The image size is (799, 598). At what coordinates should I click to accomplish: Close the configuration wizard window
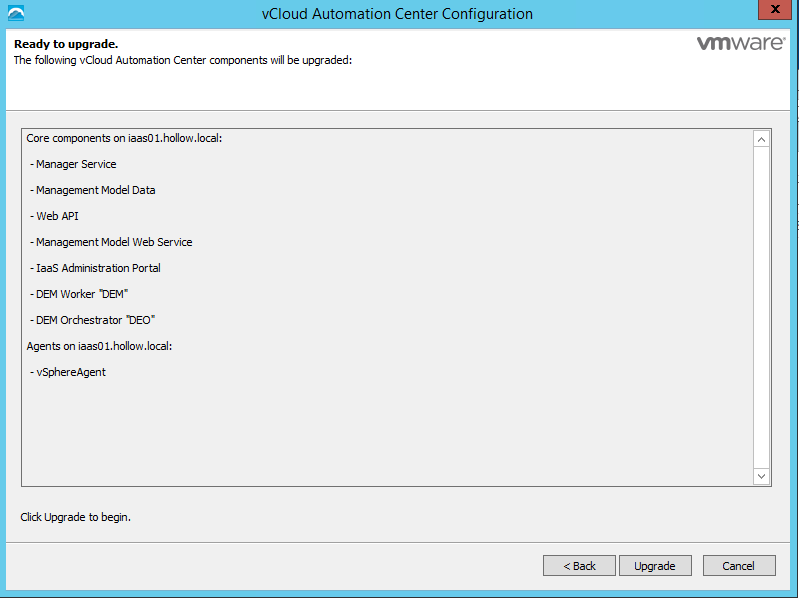click(771, 12)
